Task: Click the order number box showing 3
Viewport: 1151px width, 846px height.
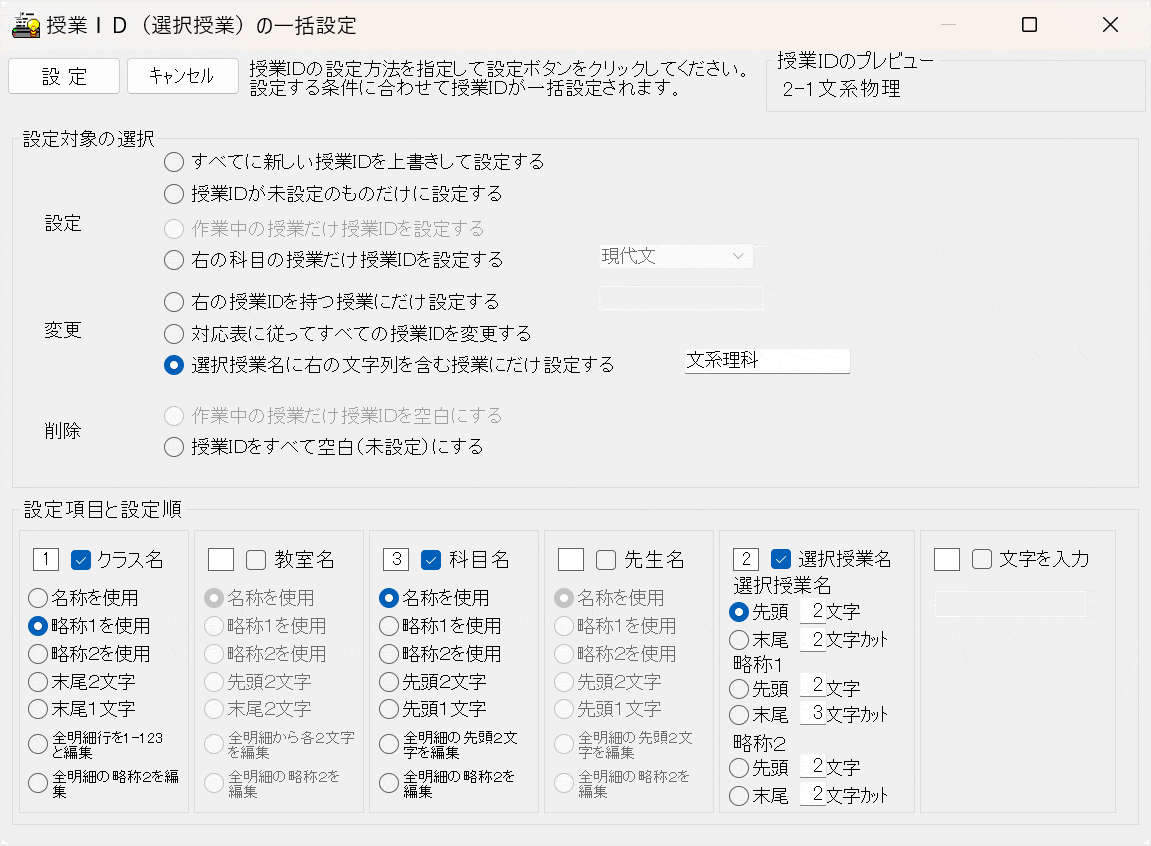Action: [x=397, y=559]
